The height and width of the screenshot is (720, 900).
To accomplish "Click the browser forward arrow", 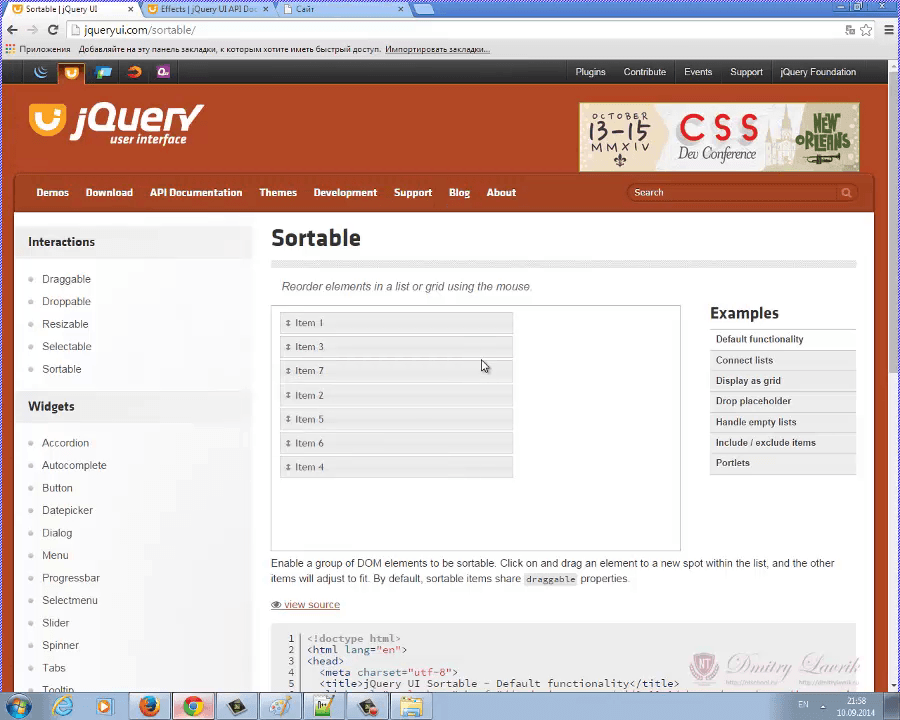I will tap(32, 30).
